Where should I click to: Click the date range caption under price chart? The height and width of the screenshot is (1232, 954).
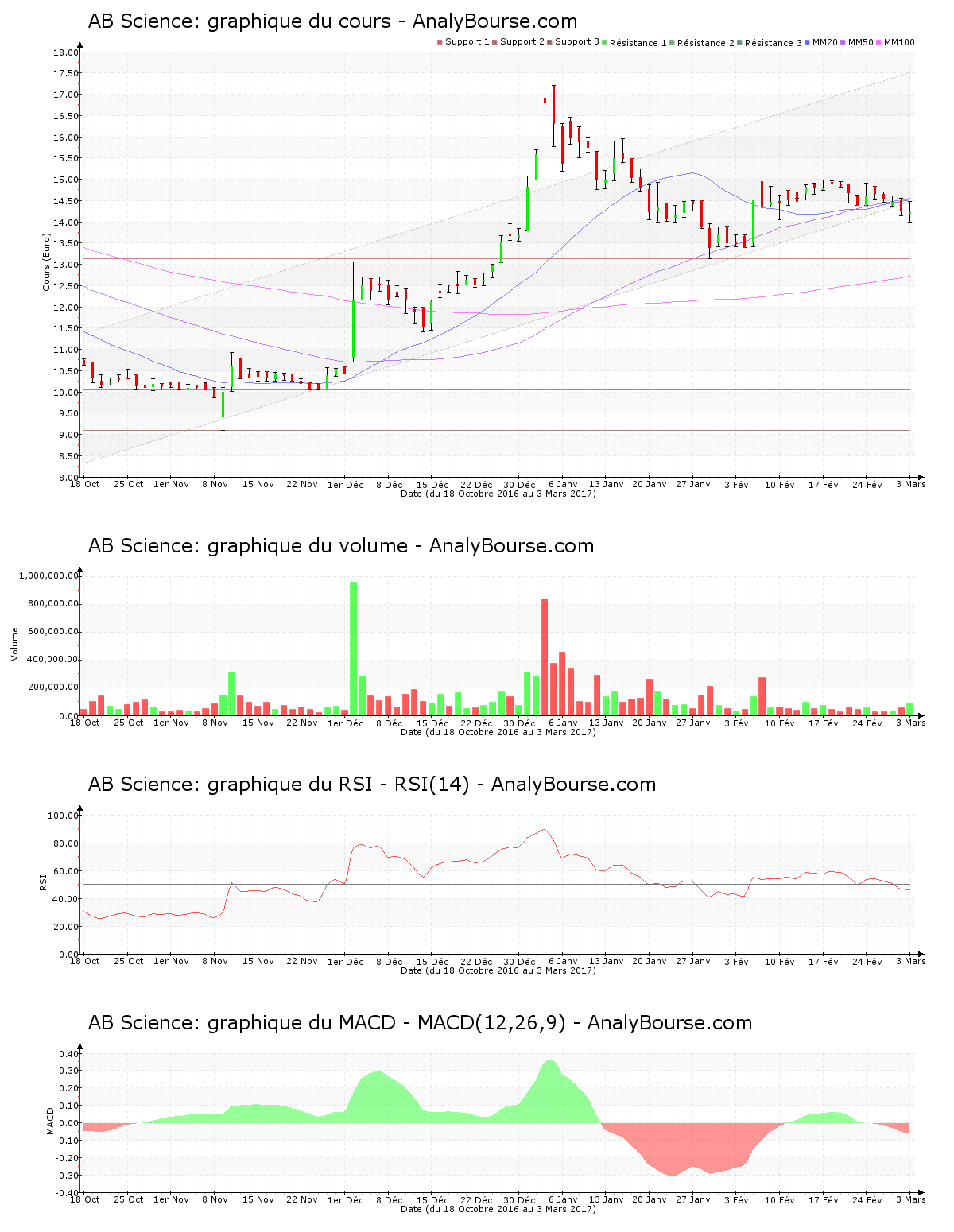[498, 494]
